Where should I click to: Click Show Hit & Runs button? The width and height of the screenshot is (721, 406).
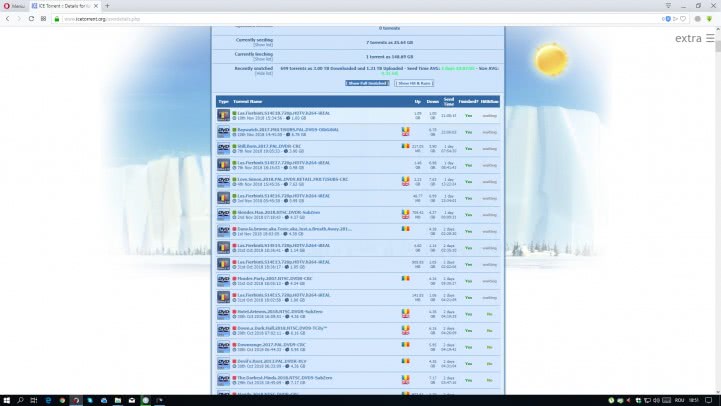click(416, 82)
